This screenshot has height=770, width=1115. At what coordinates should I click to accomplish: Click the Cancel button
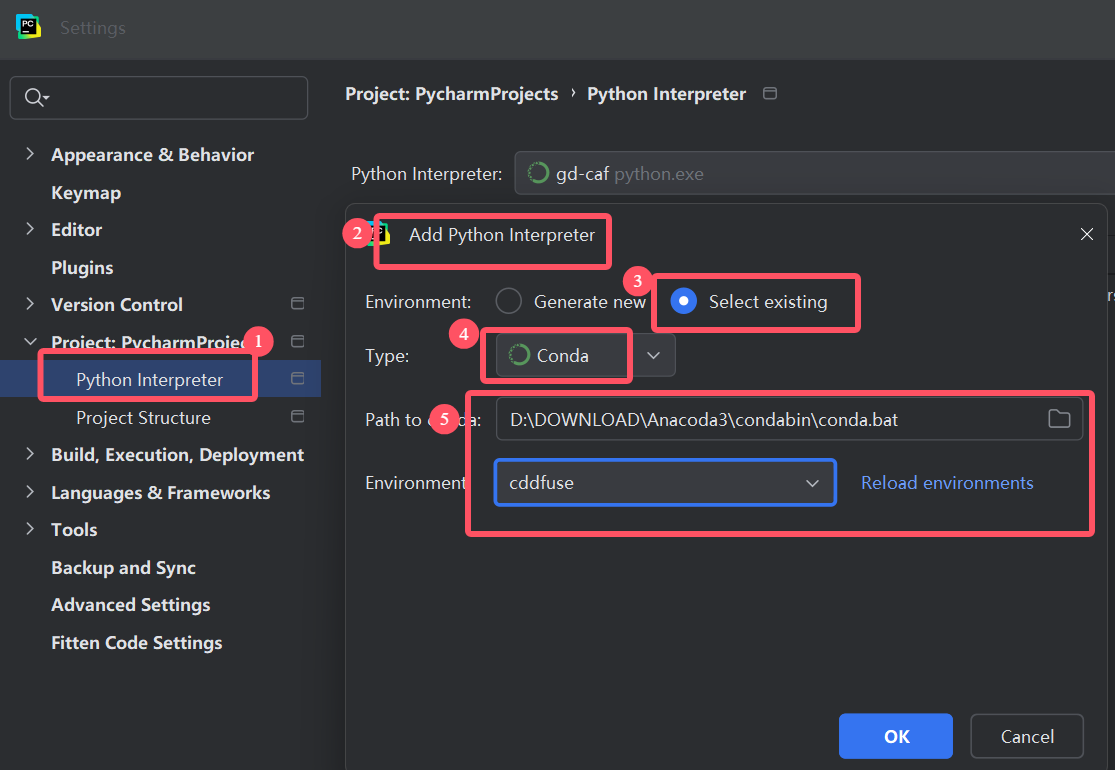coord(1027,736)
